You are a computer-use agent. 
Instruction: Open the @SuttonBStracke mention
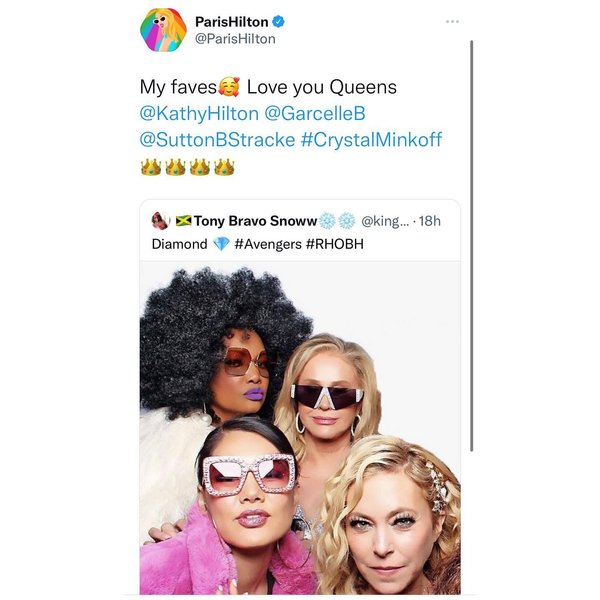point(217,140)
